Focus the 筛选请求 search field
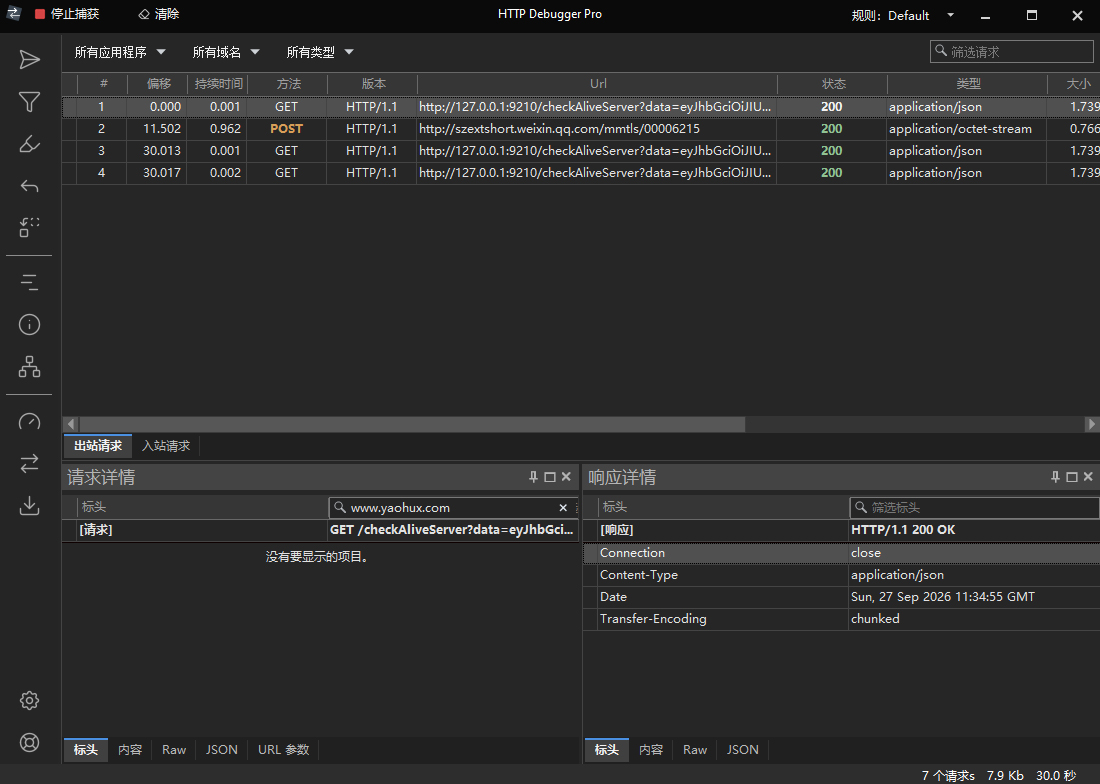The image size is (1100, 784). 1012,52
